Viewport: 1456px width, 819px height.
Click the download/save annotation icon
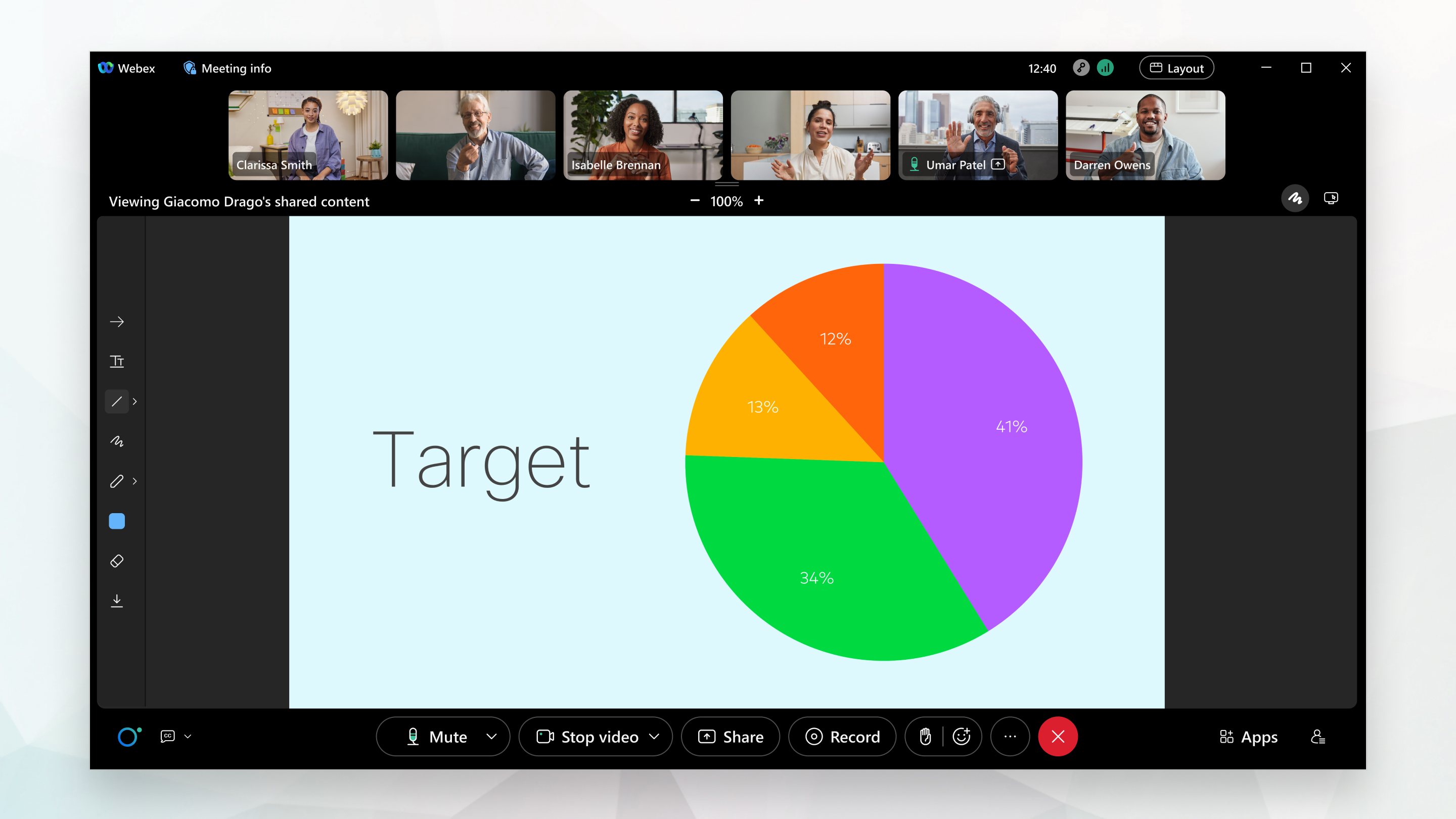point(117,601)
